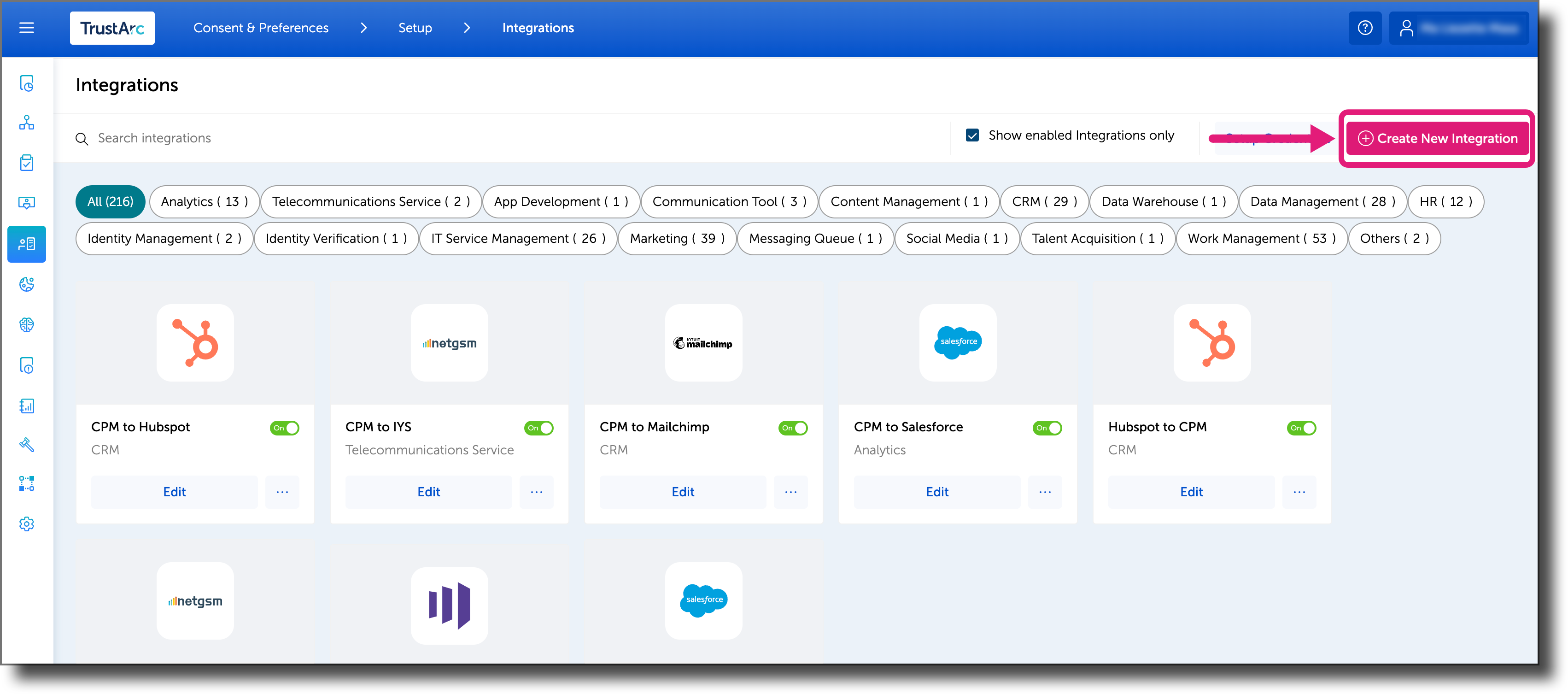The height and width of the screenshot is (694, 1568).
Task: Open the ellipsis menu on Hubspot to CPM
Action: 1299,492
